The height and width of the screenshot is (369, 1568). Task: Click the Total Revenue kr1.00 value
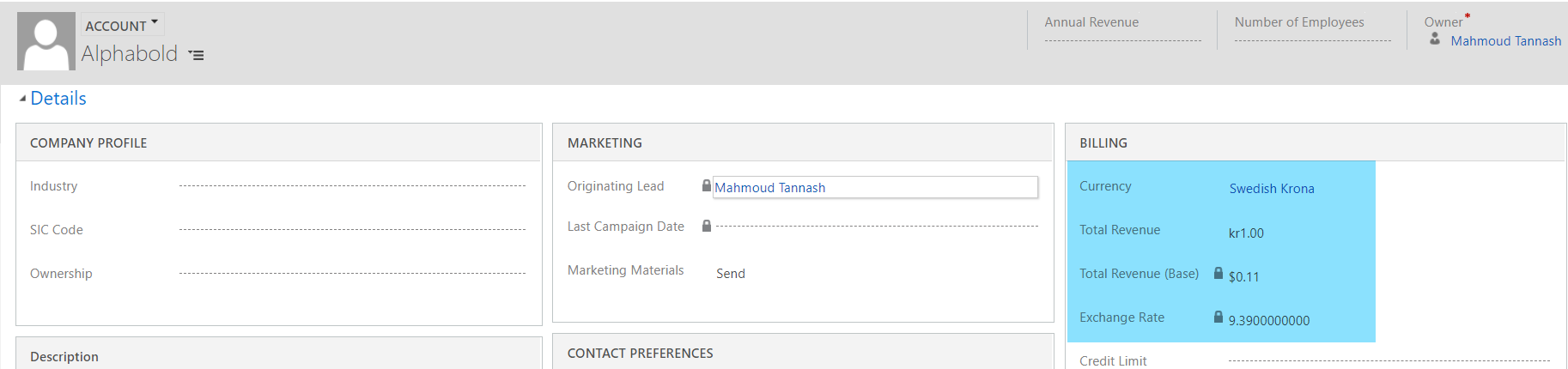tap(1246, 233)
